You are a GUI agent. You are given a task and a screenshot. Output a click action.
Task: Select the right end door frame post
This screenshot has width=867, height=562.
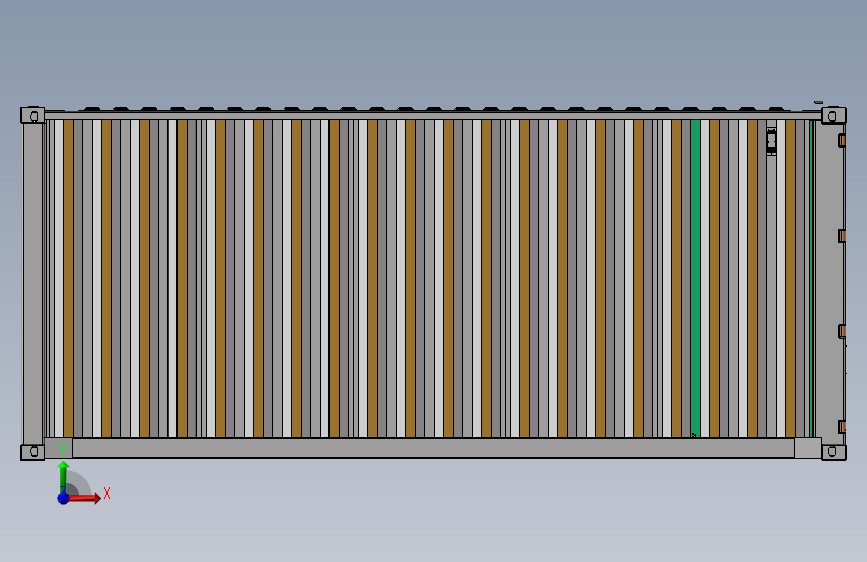[829, 284]
